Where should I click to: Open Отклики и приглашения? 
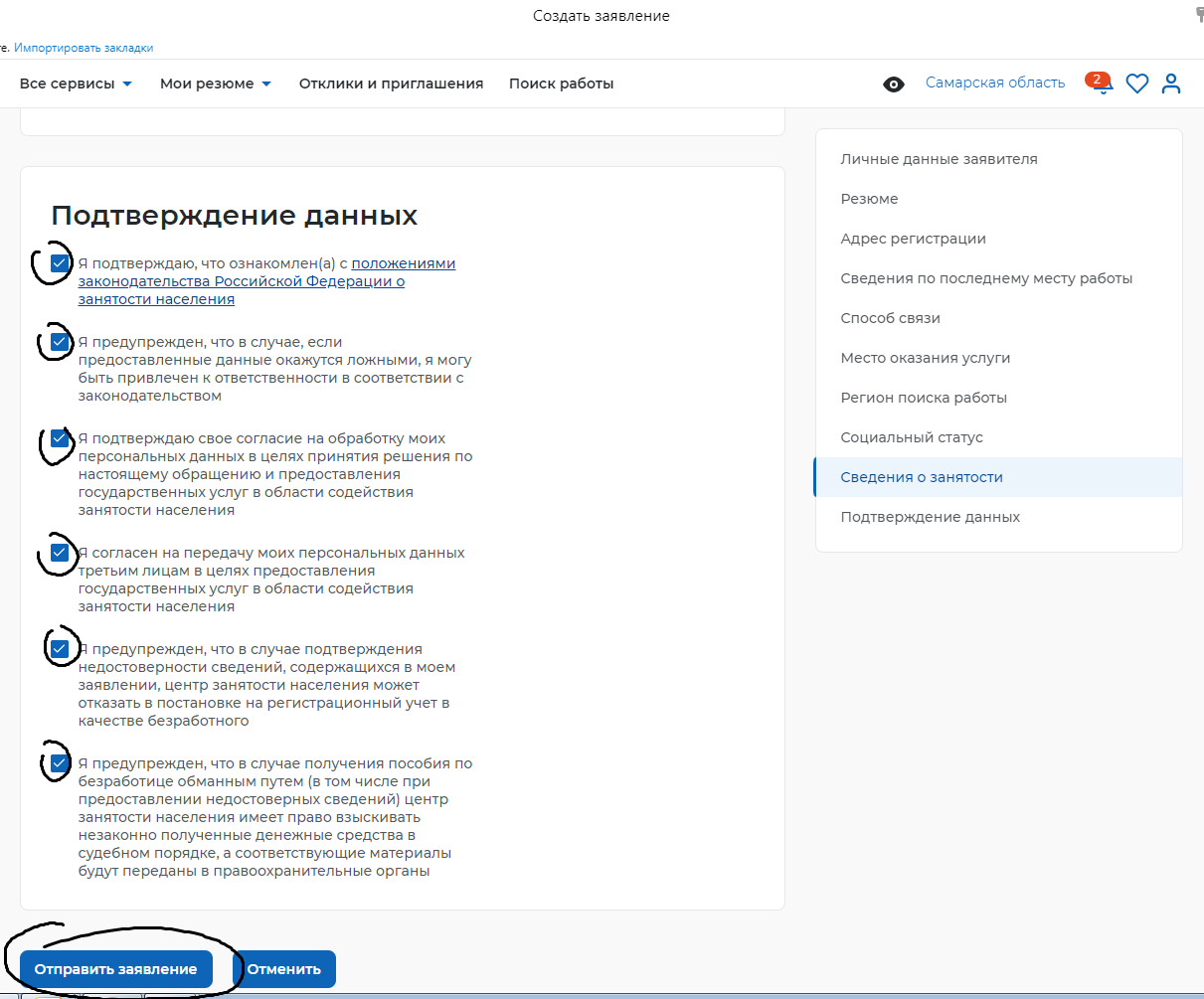(391, 83)
